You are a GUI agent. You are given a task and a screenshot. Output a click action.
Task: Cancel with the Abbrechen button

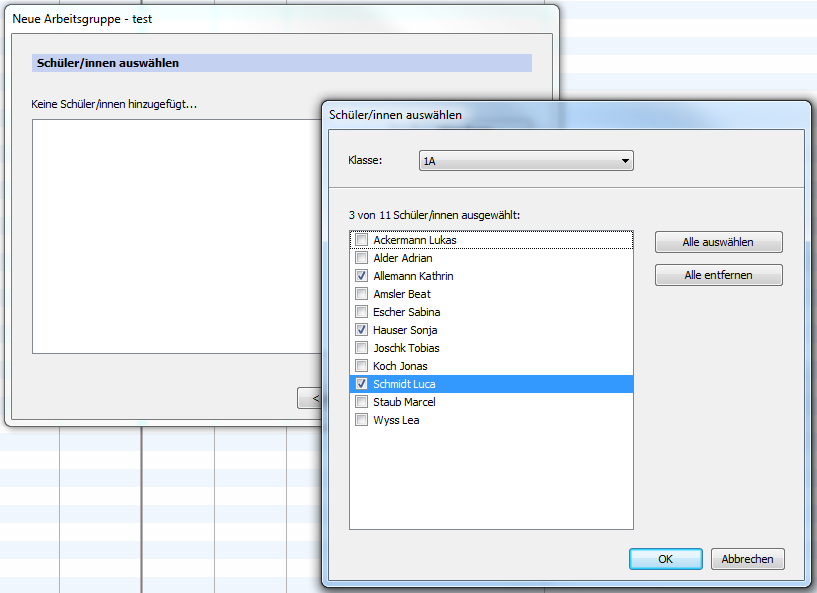coord(747,559)
